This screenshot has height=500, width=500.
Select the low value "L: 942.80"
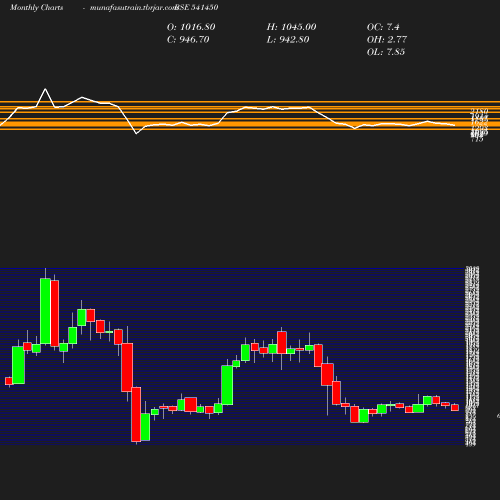(288, 40)
